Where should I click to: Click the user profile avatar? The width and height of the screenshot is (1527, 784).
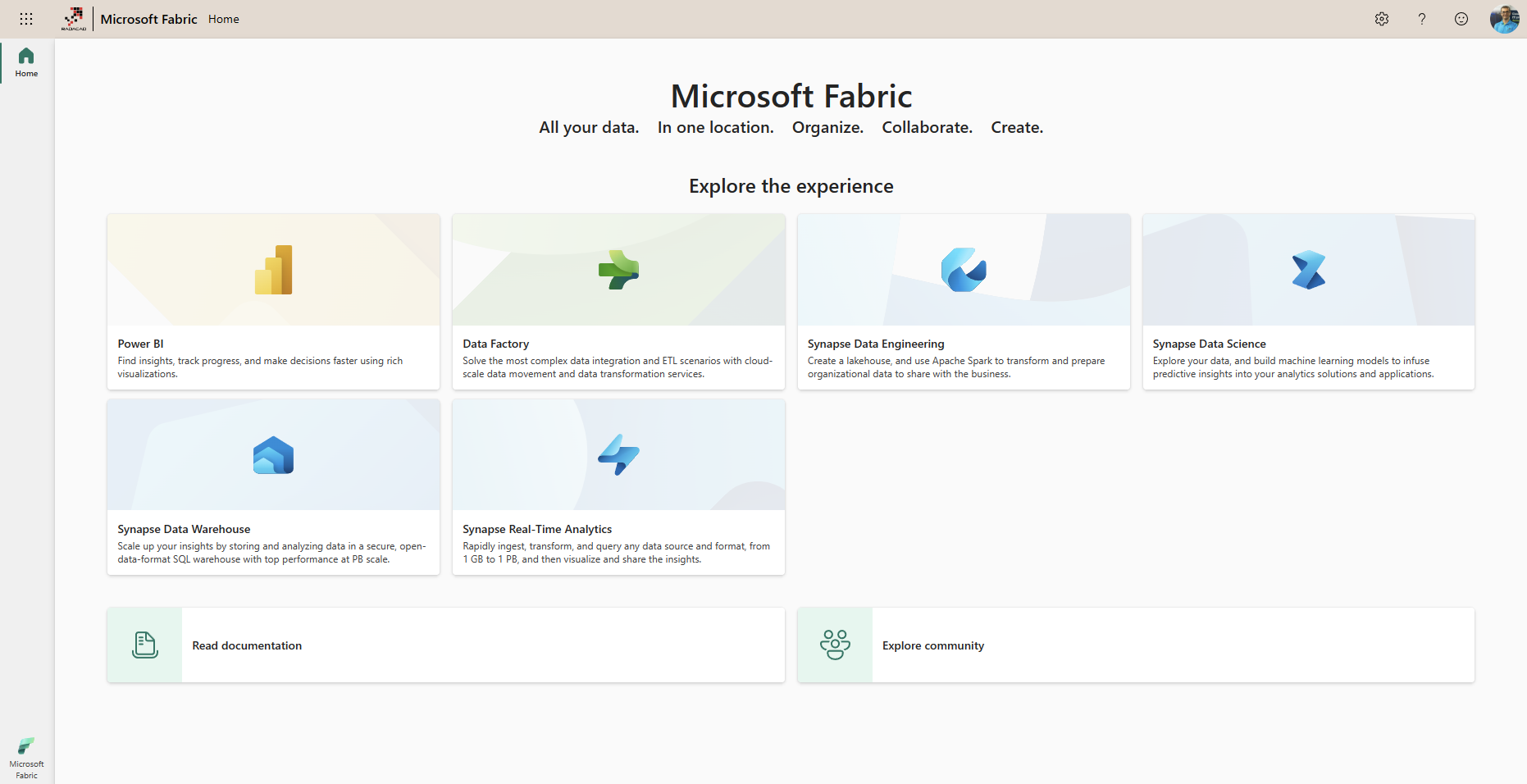(x=1505, y=19)
